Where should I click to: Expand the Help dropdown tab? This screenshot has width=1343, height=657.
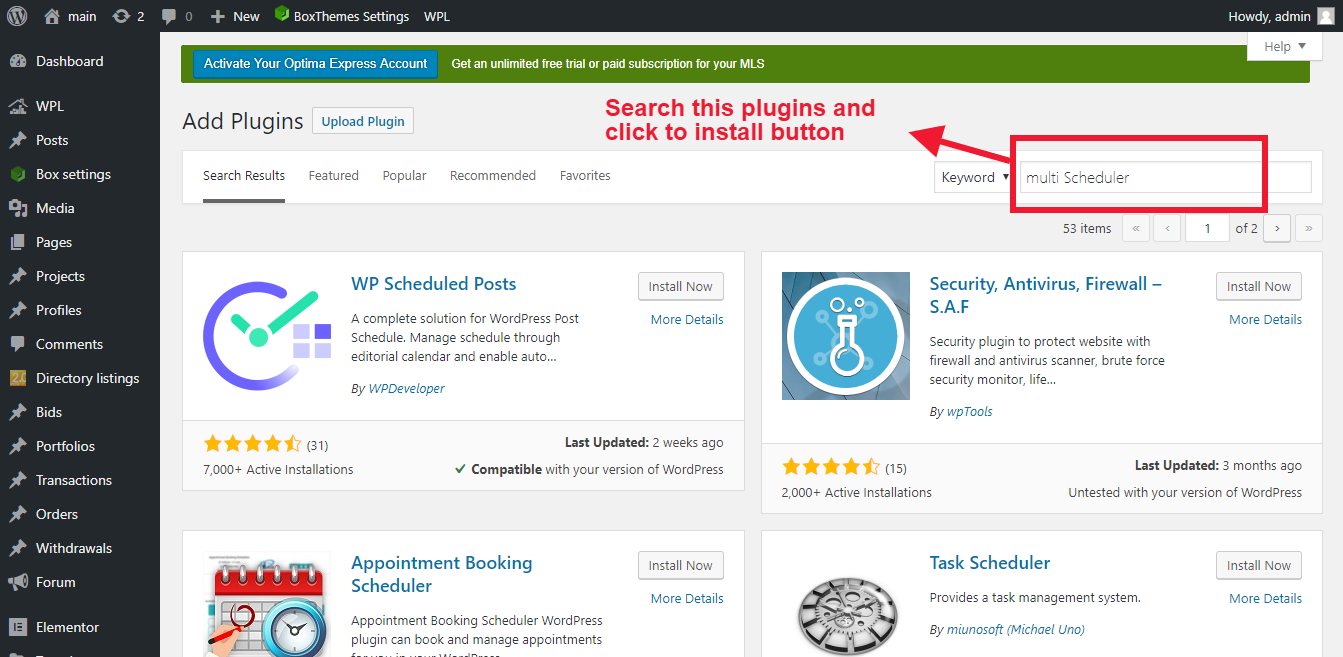(x=1285, y=46)
